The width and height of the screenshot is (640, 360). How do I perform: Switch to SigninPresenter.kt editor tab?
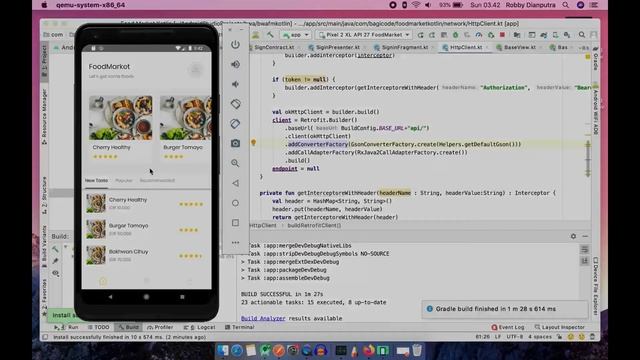pos(337,47)
